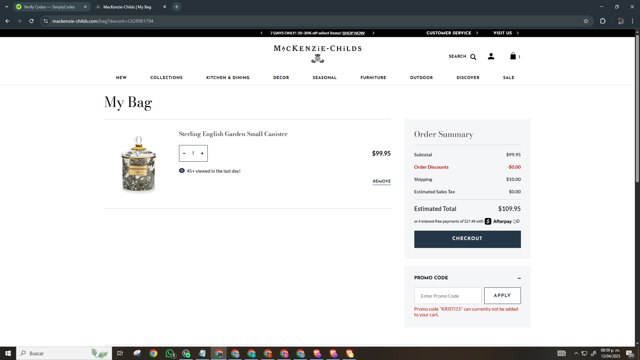Click the Enter Promo Code field
Image resolution: width=640 pixels, height=360 pixels.
[448, 296]
